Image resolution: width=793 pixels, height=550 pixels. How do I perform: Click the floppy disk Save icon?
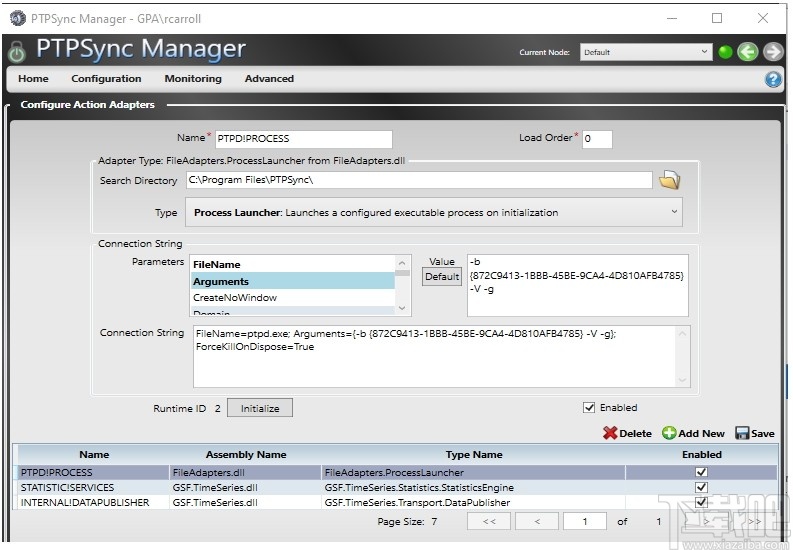[x=742, y=433]
